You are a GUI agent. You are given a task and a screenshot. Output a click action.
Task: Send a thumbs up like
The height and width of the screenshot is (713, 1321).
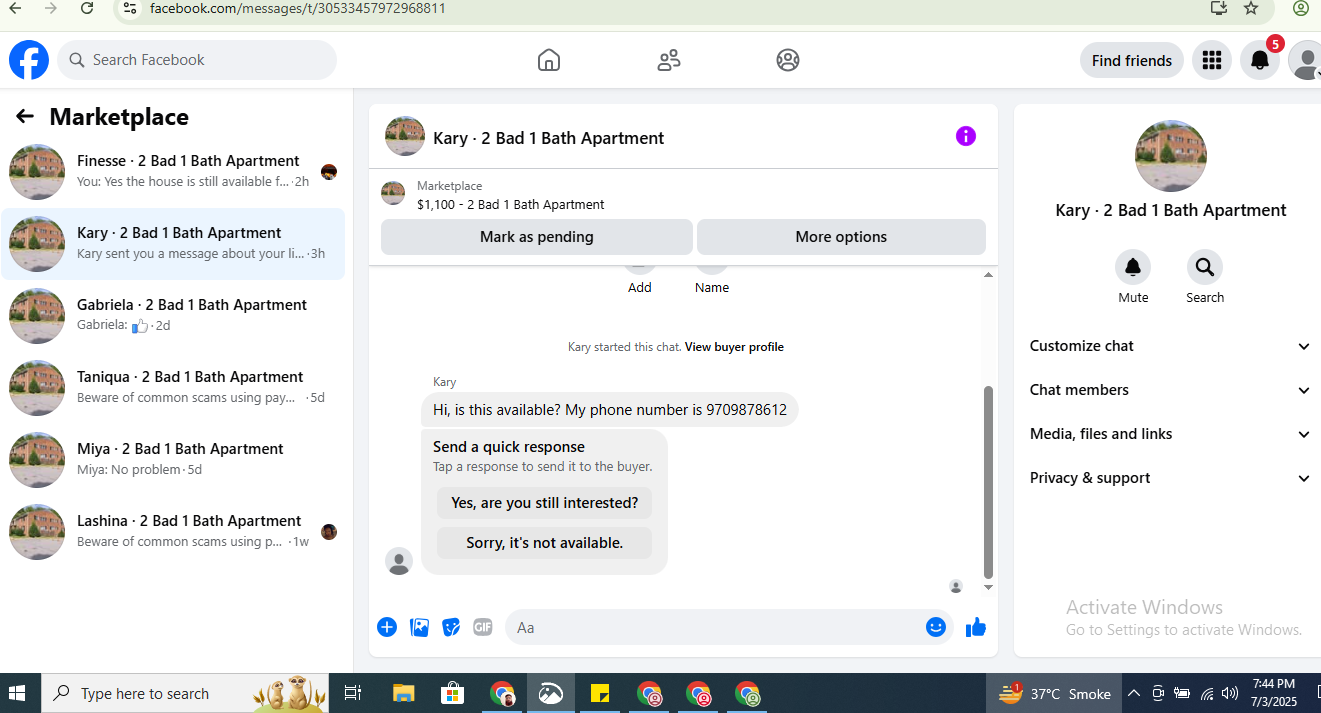coord(976,627)
